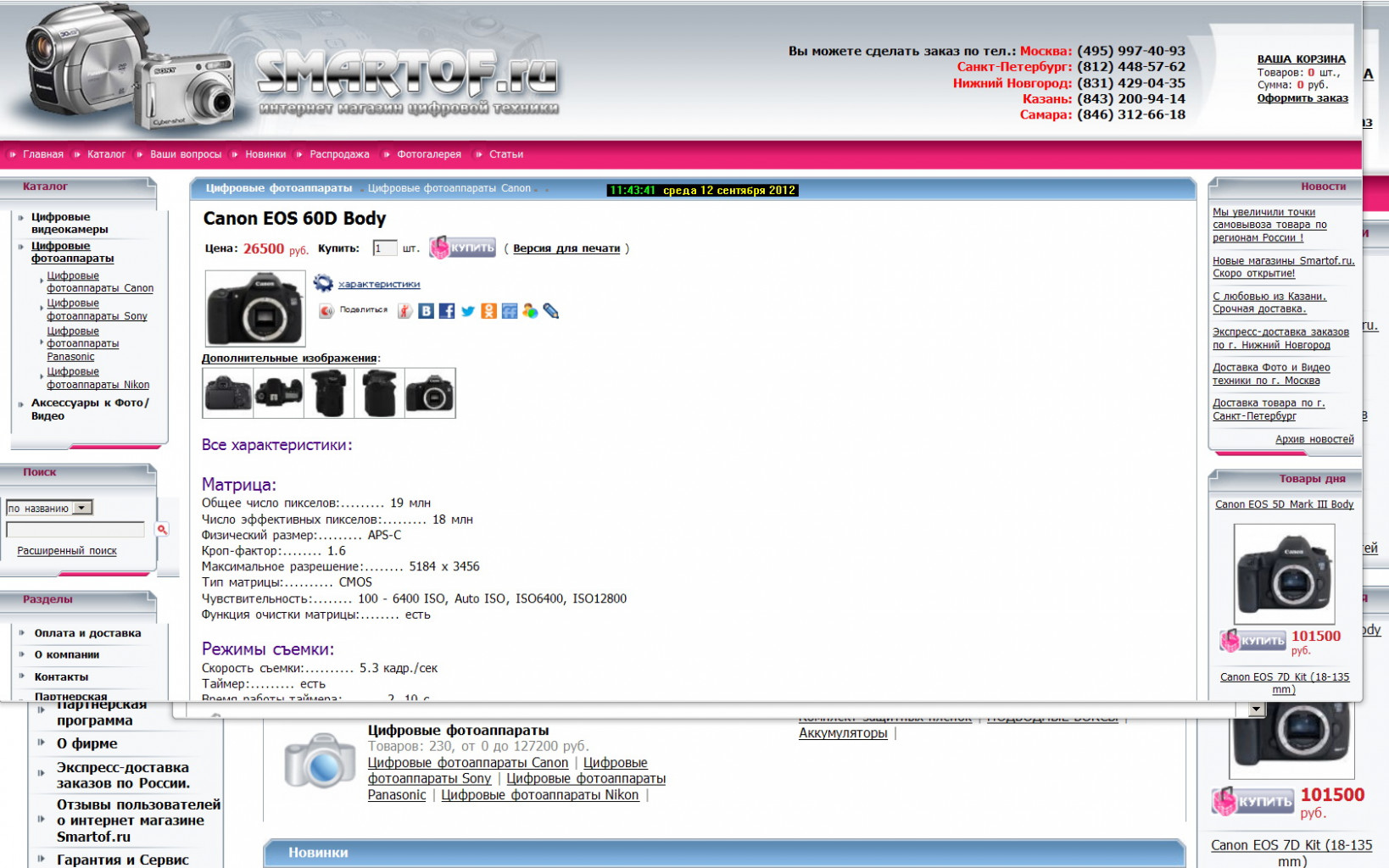Click the search text field in Поиск
The height and width of the screenshot is (868, 1389).
[x=75, y=529]
